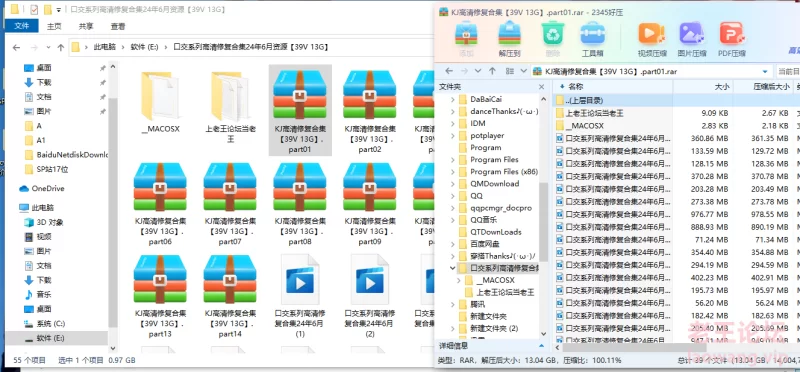Select the video file ending in (2)

click(x=370, y=296)
